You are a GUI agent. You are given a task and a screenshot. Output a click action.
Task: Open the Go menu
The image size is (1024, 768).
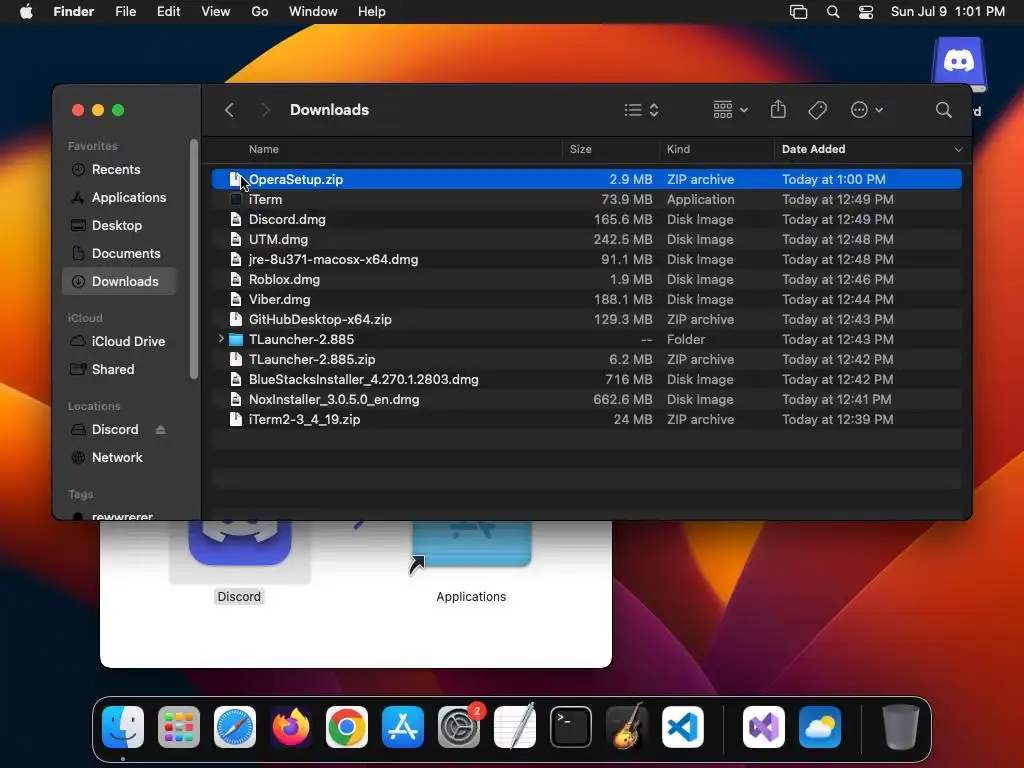(x=260, y=12)
